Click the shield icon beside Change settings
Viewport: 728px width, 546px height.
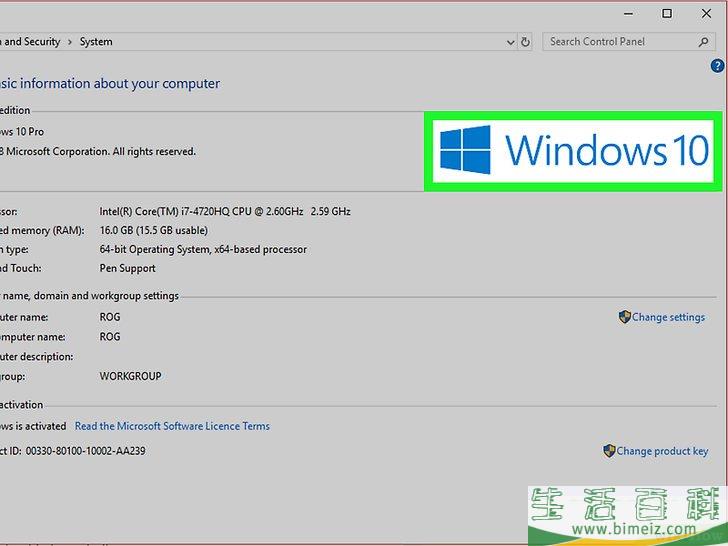coord(624,317)
